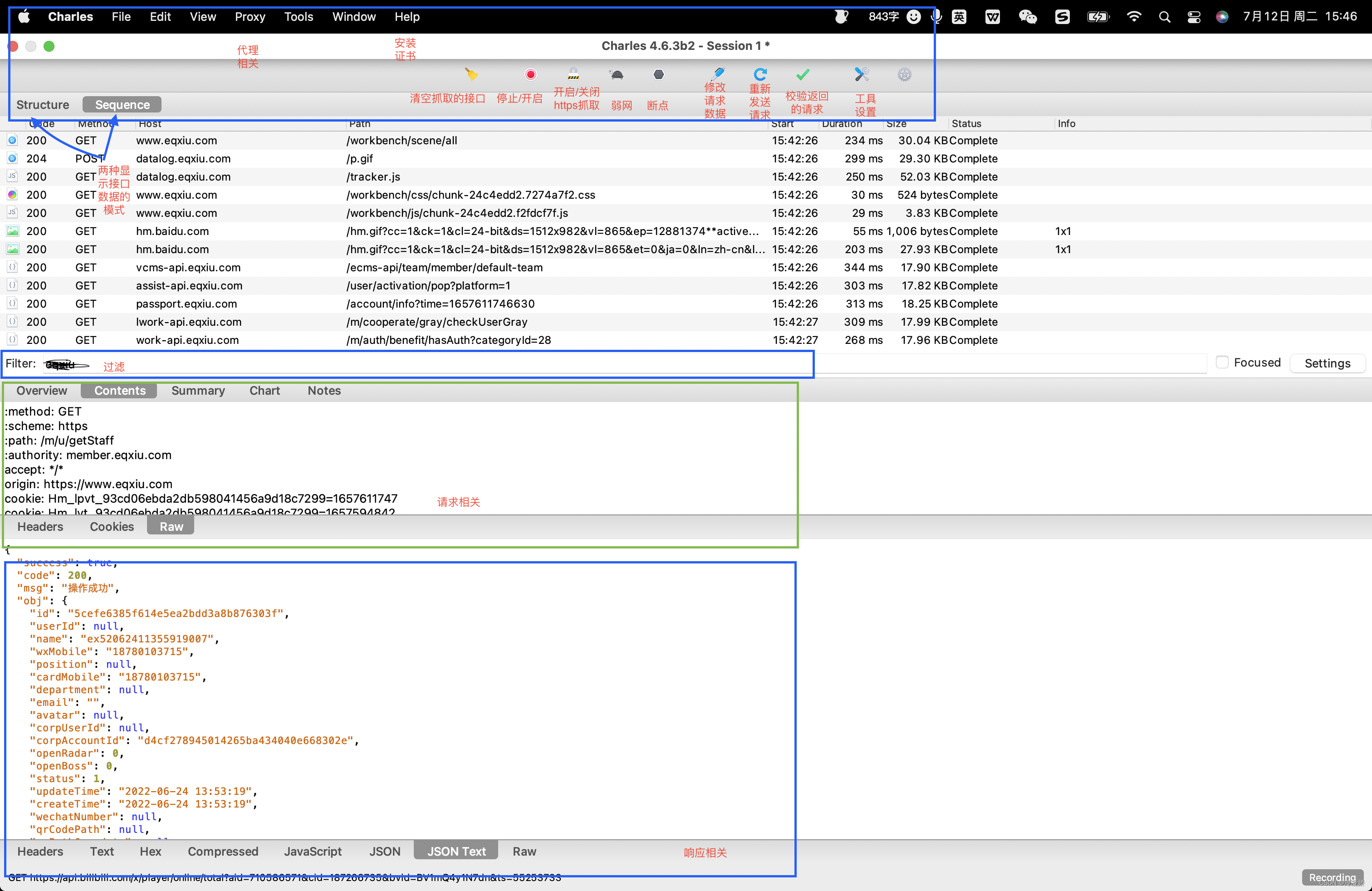Switch to Sequence view

122,104
